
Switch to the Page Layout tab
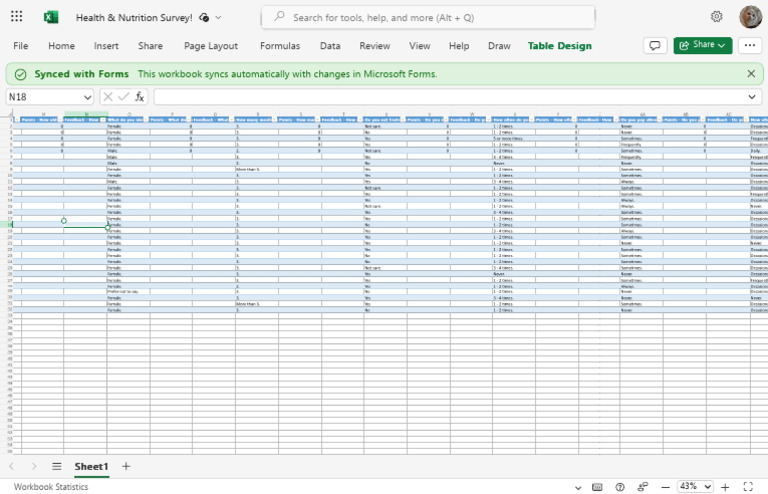coord(211,46)
